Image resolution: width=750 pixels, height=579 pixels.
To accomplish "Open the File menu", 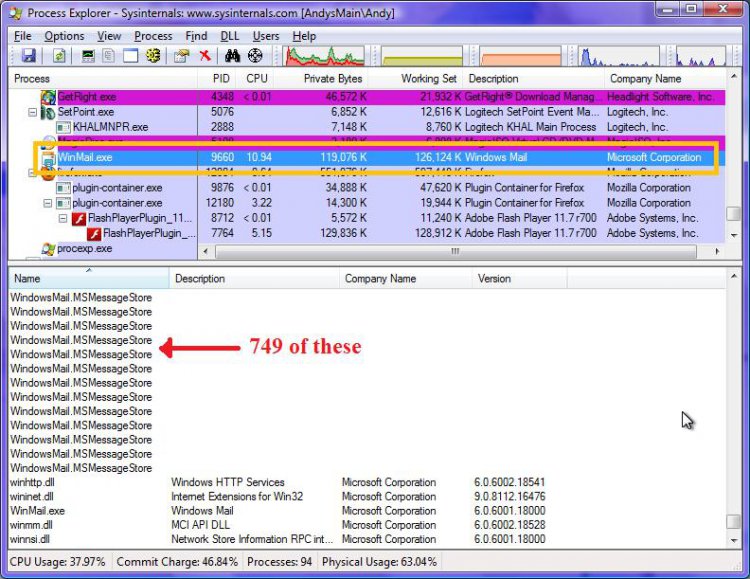I will [x=22, y=36].
